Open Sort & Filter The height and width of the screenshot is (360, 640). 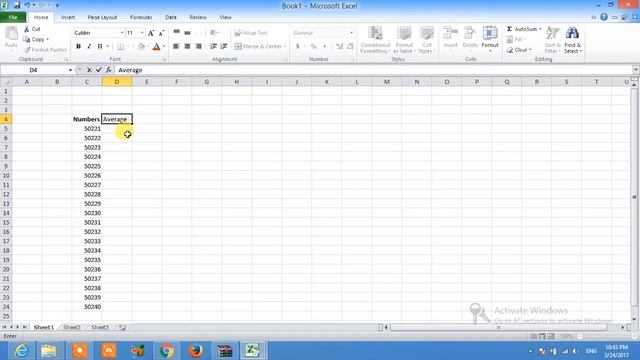[x=553, y=40]
